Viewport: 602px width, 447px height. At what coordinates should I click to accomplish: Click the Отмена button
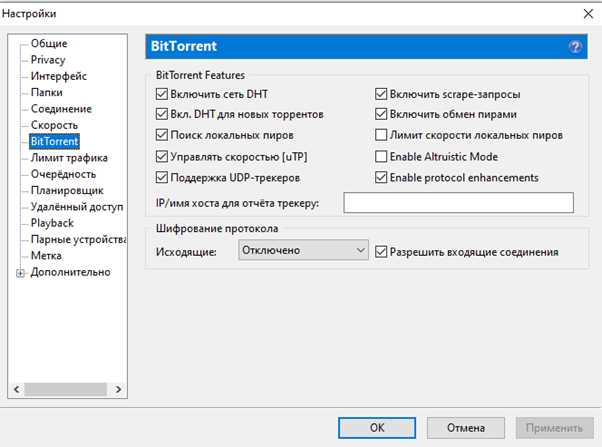point(466,428)
